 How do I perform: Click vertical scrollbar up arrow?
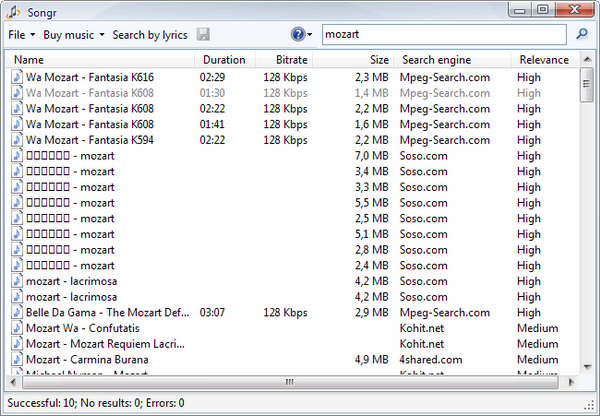(x=587, y=59)
